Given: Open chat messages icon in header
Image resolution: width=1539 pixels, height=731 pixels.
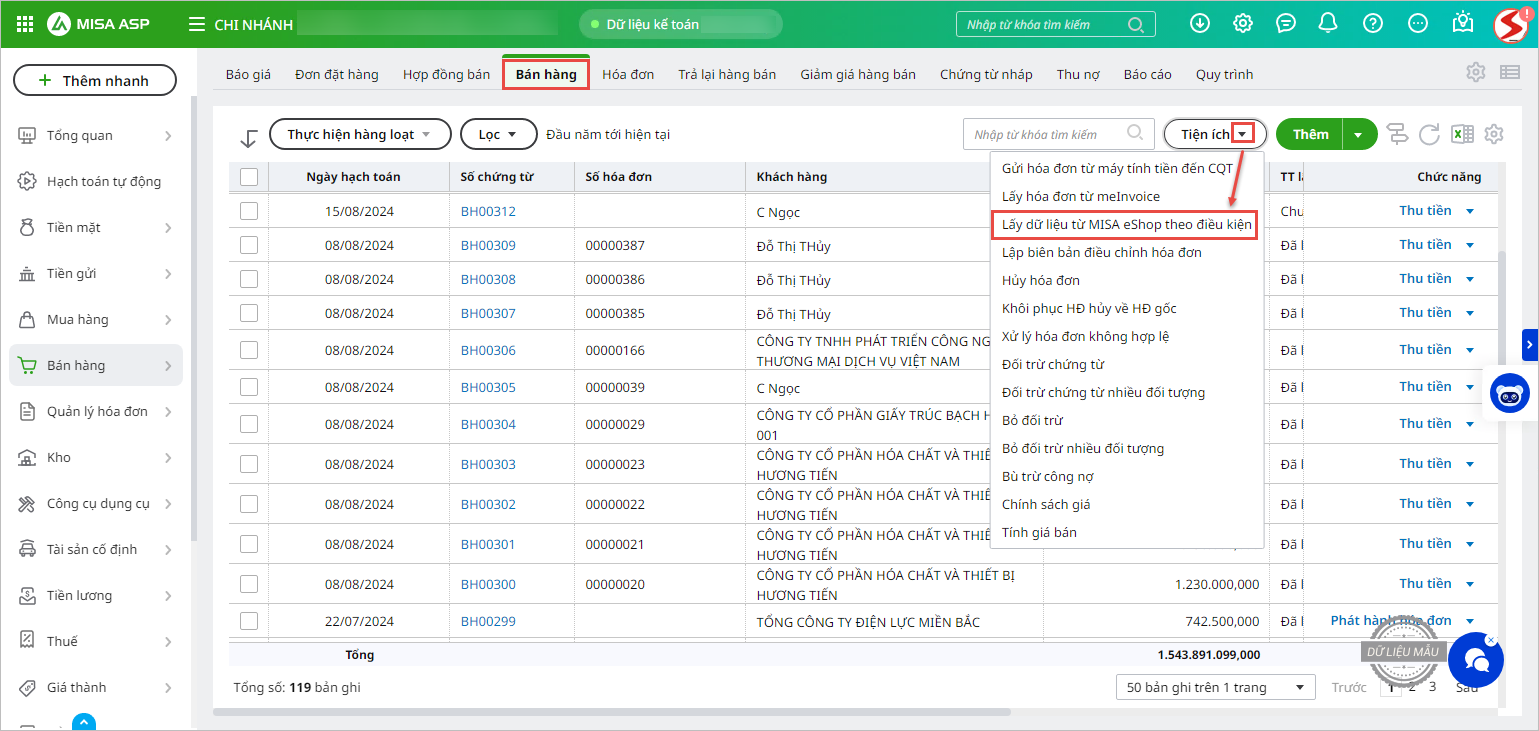Looking at the screenshot, I should 1286,24.
